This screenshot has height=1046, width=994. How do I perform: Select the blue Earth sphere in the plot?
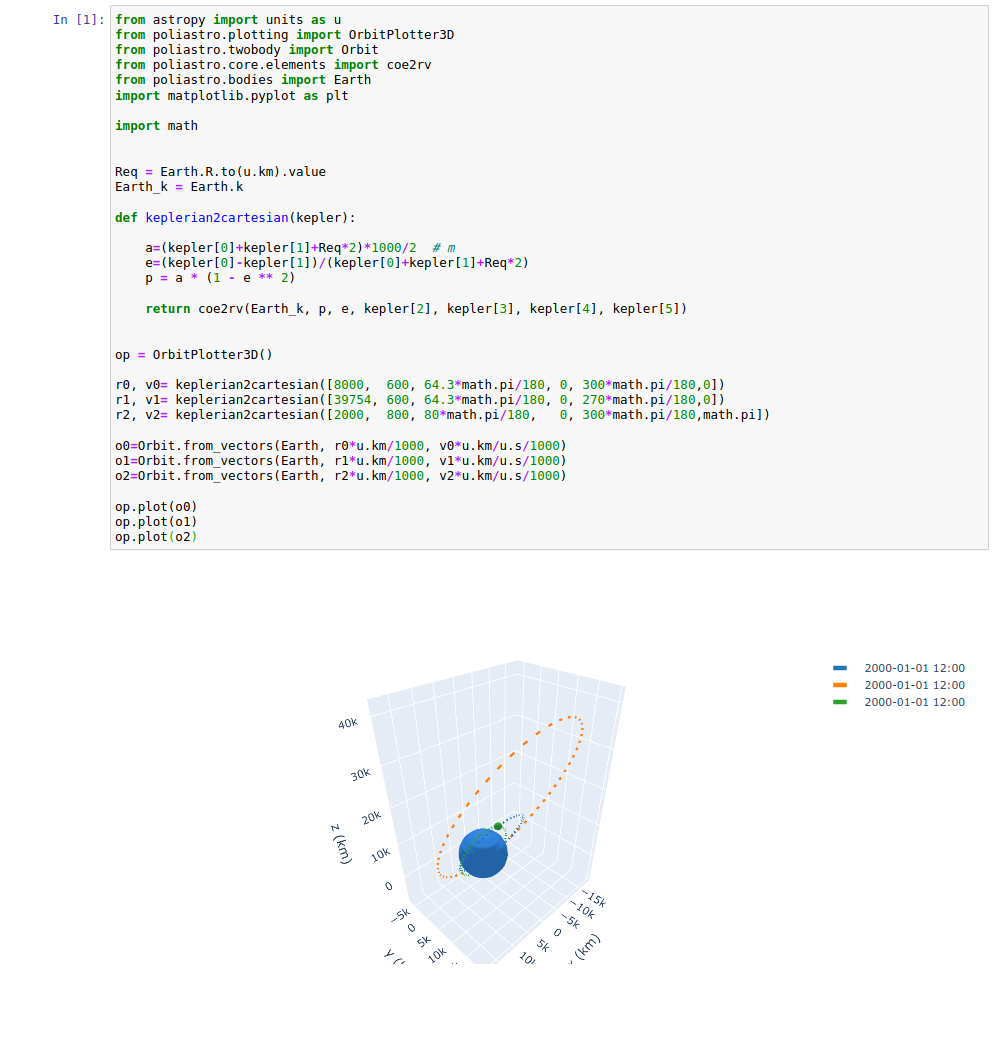click(483, 853)
